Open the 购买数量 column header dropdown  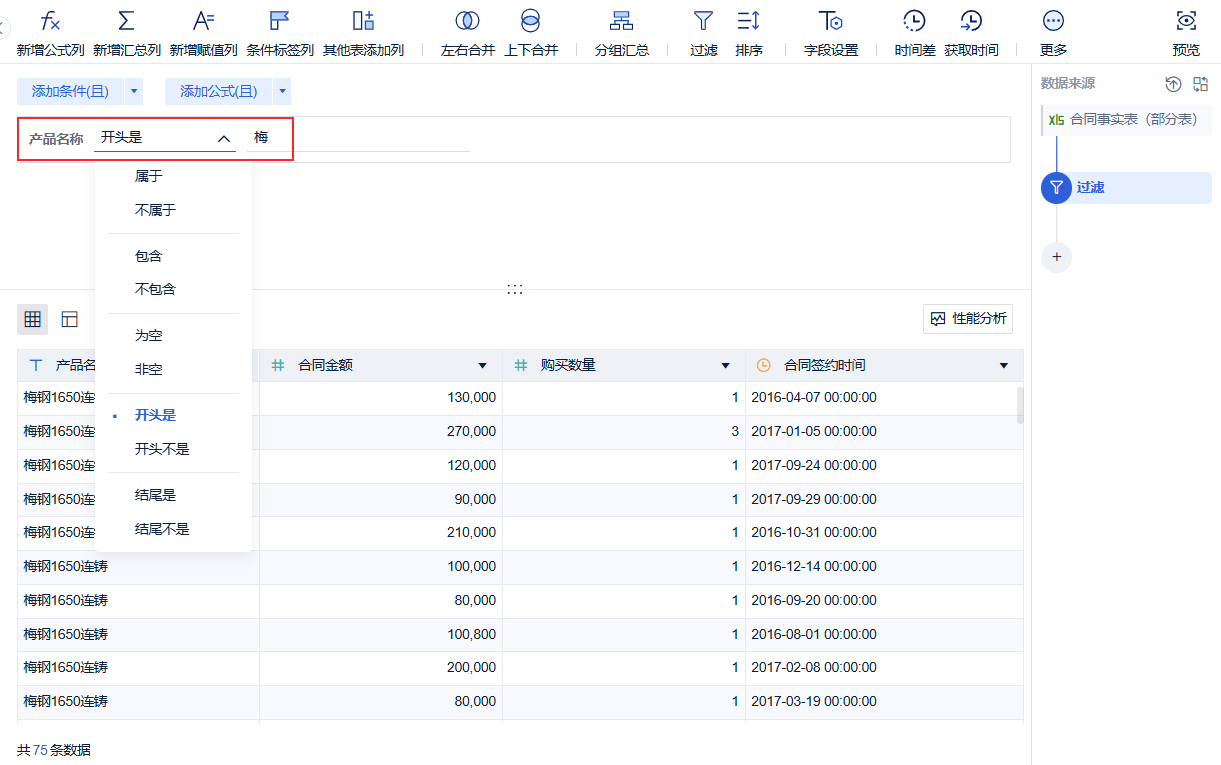pyautogui.click(x=726, y=366)
